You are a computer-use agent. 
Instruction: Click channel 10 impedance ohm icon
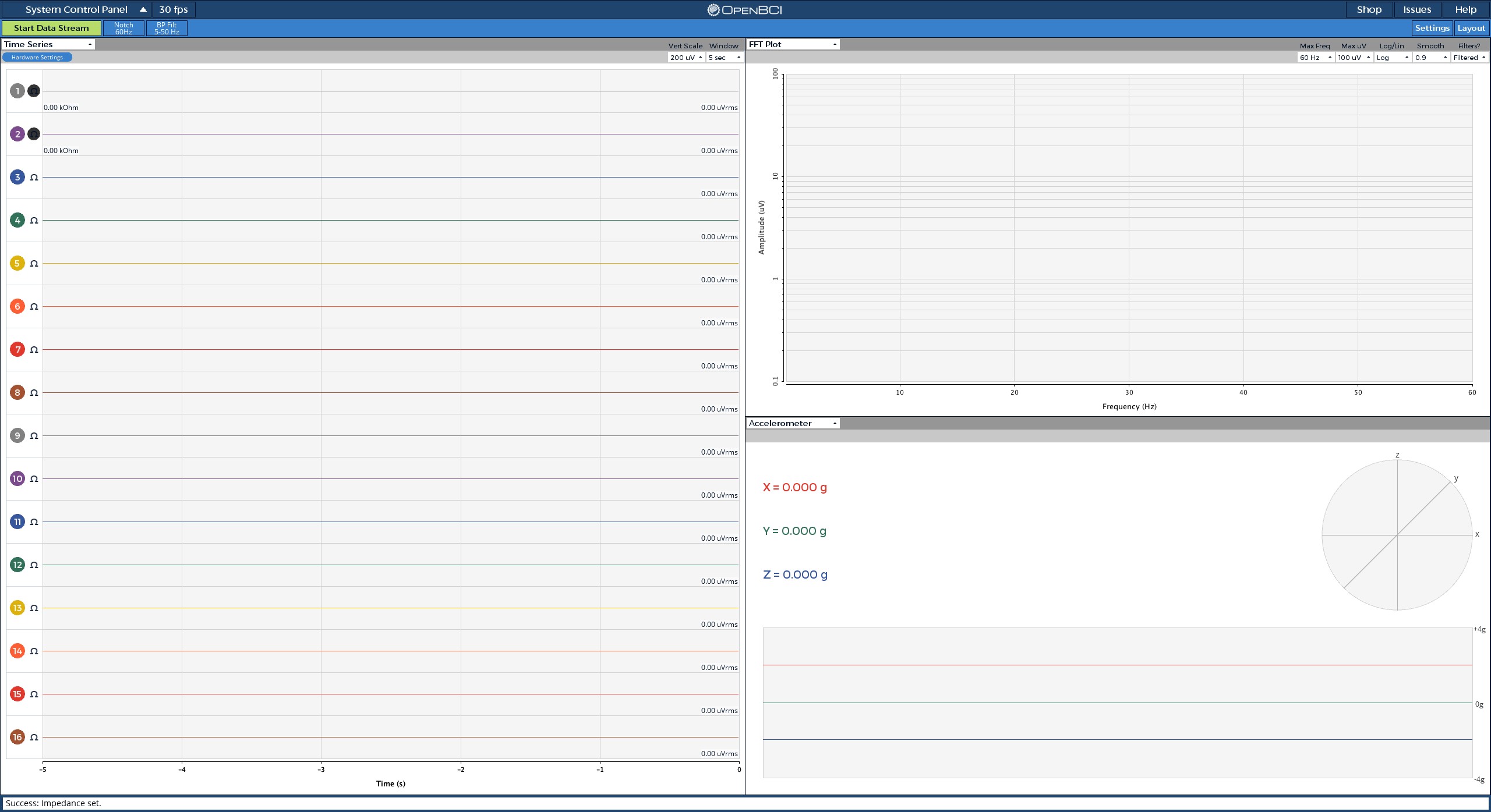(x=34, y=478)
